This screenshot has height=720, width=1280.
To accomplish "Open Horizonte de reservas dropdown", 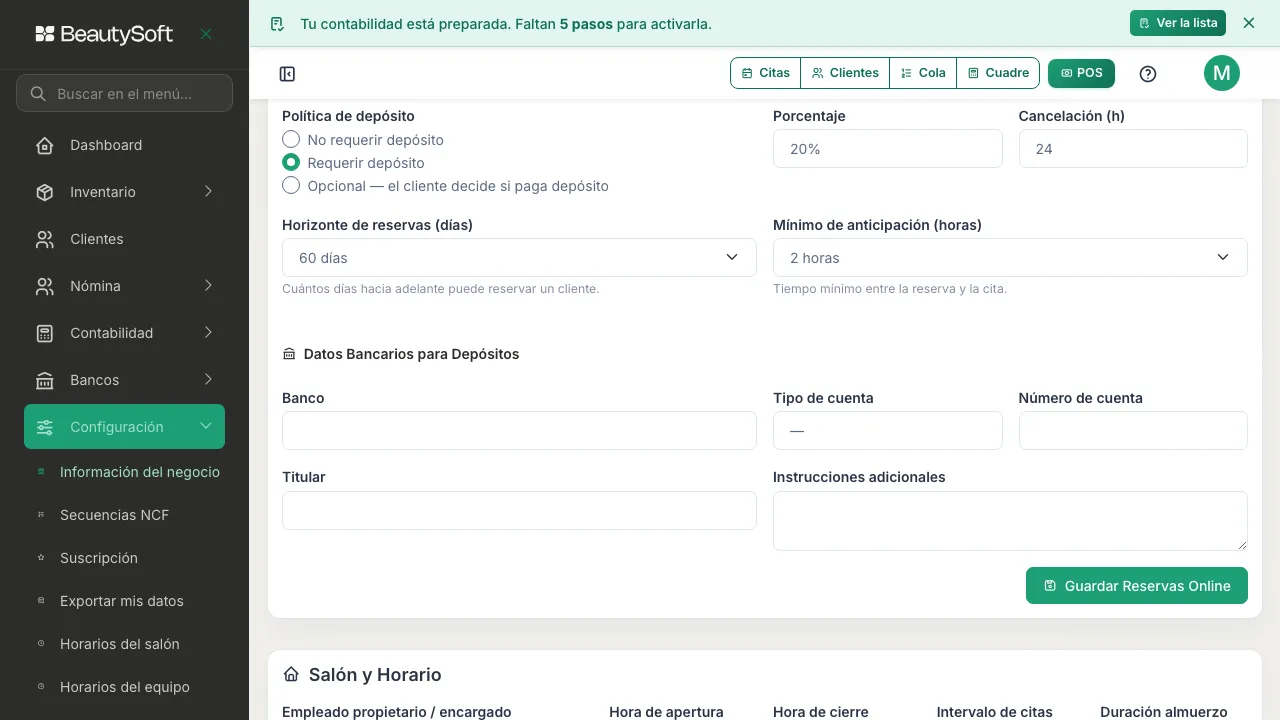I will [x=519, y=258].
